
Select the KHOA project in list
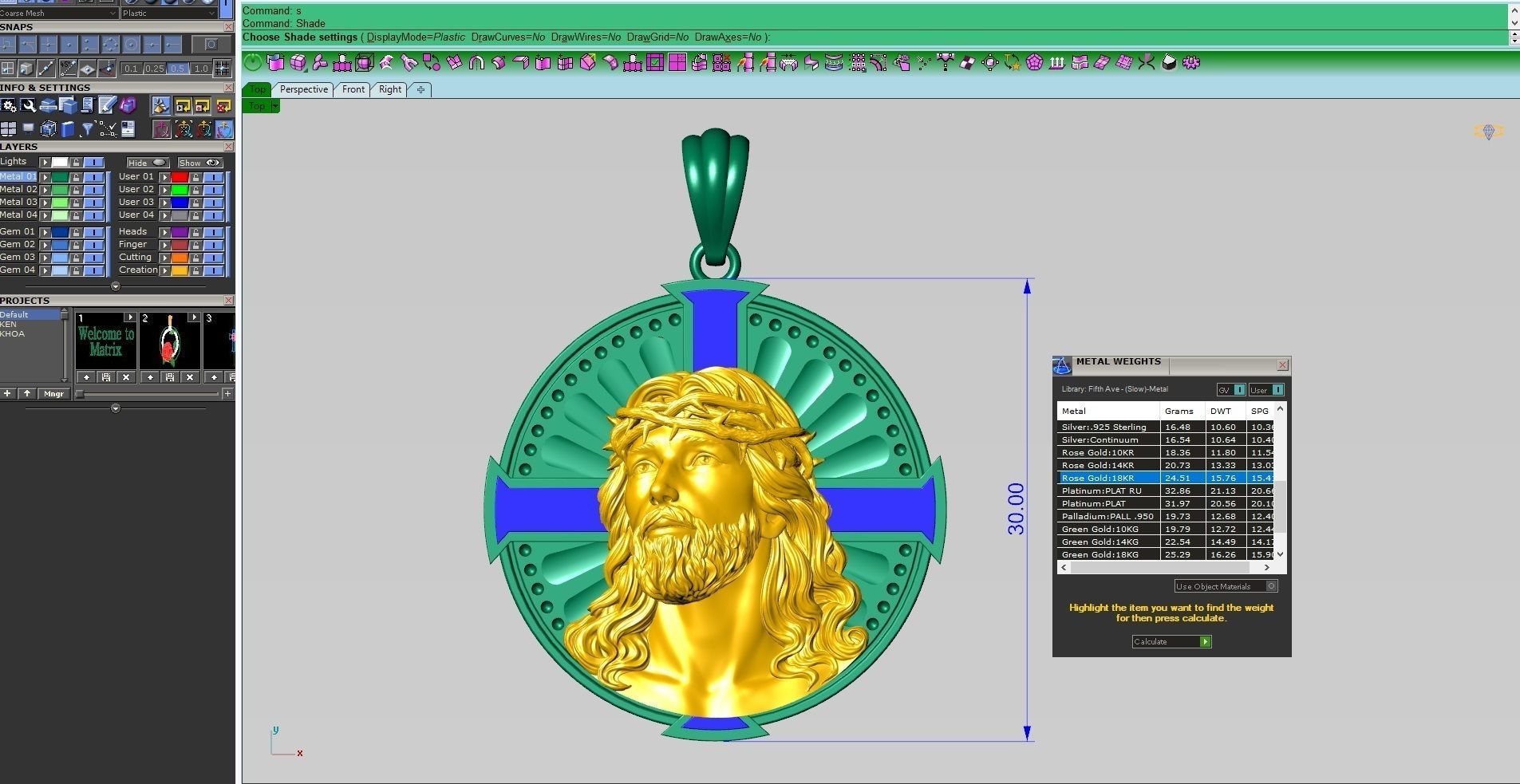tap(13, 334)
